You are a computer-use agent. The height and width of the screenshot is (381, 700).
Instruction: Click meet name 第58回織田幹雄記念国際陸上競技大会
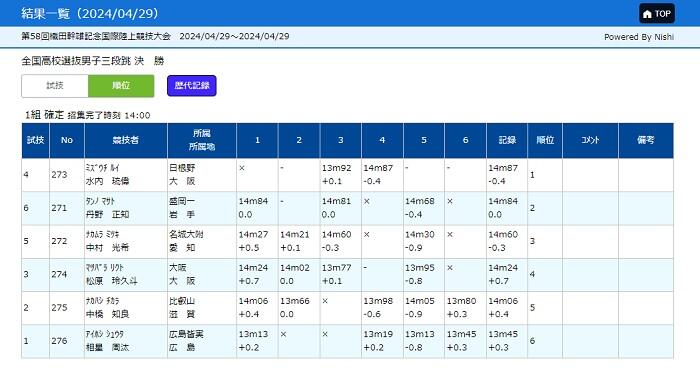(x=96, y=37)
